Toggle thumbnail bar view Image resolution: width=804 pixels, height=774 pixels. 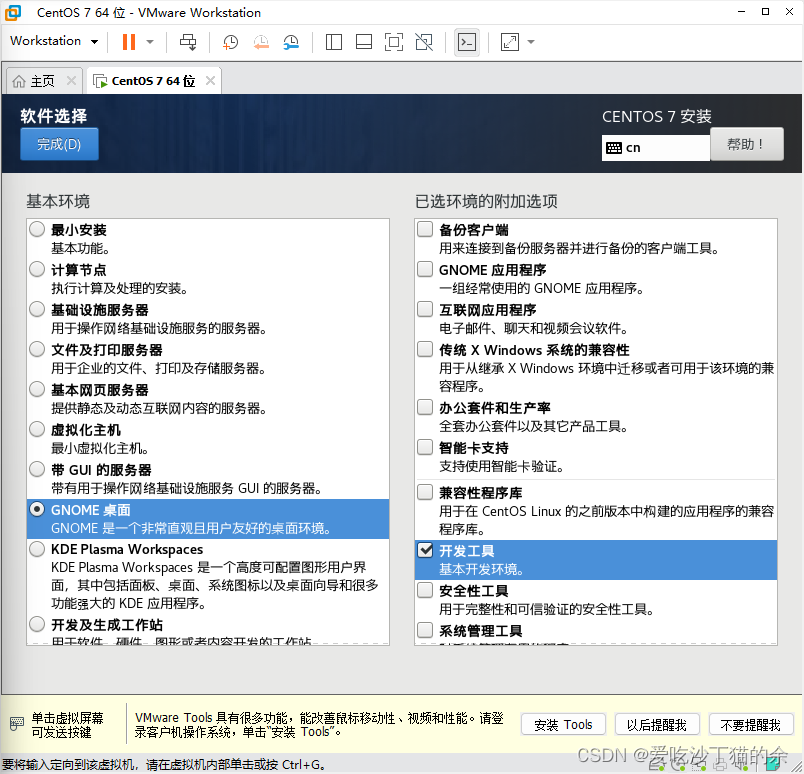click(x=364, y=42)
